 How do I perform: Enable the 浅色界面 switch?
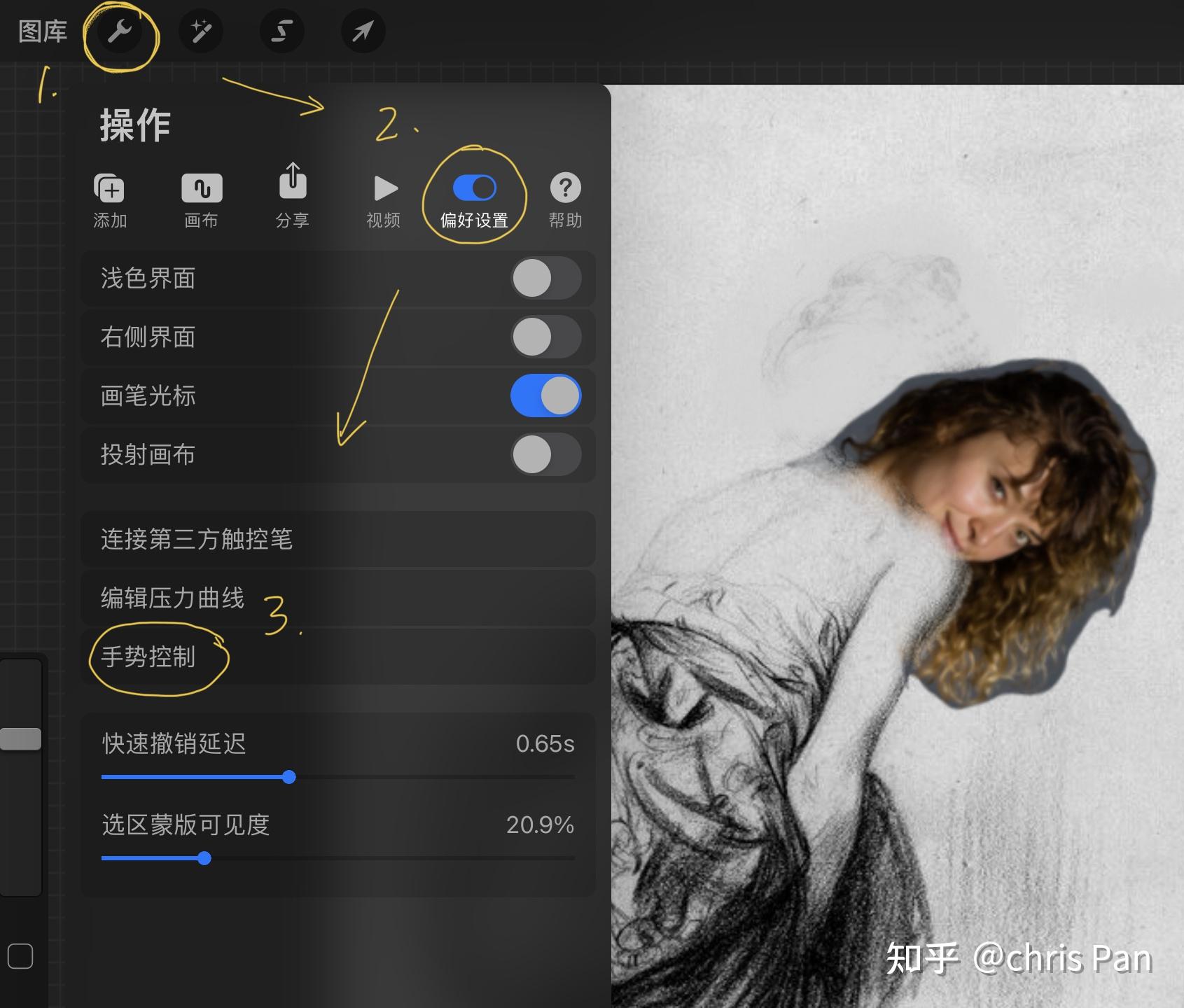pyautogui.click(x=546, y=279)
